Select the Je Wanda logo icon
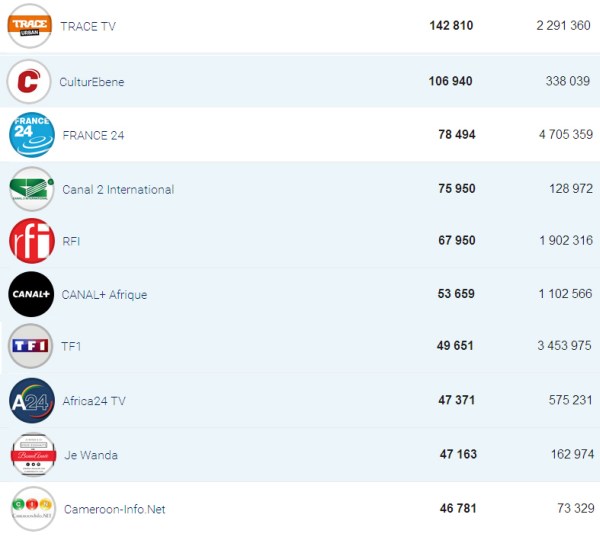The height and width of the screenshot is (540, 600). coord(31,455)
